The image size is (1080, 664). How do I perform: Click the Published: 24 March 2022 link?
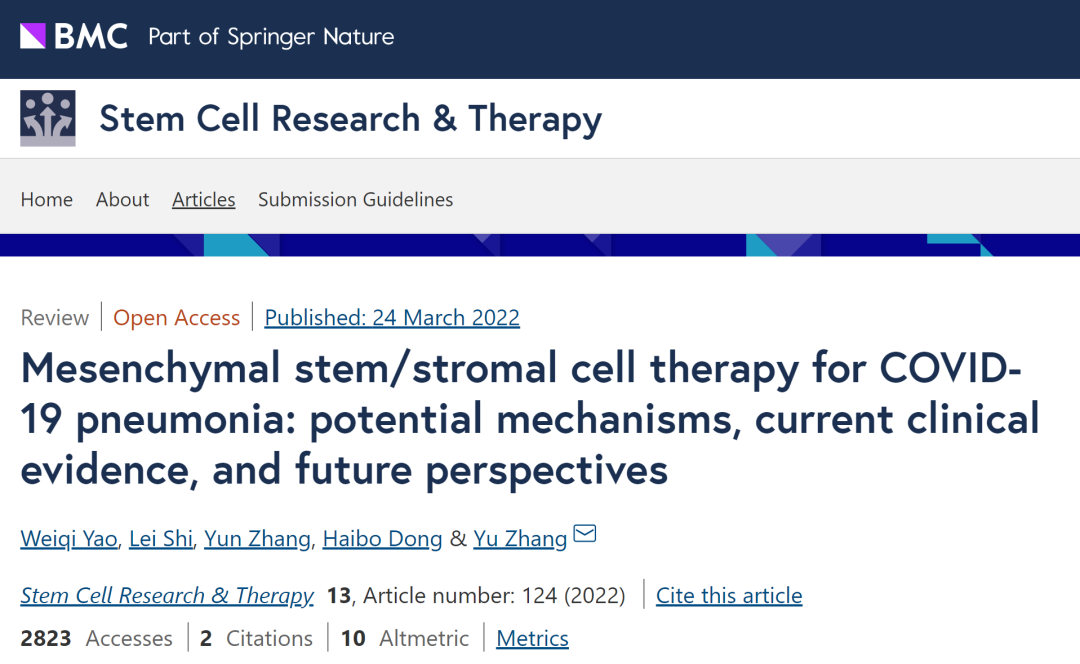pos(392,318)
